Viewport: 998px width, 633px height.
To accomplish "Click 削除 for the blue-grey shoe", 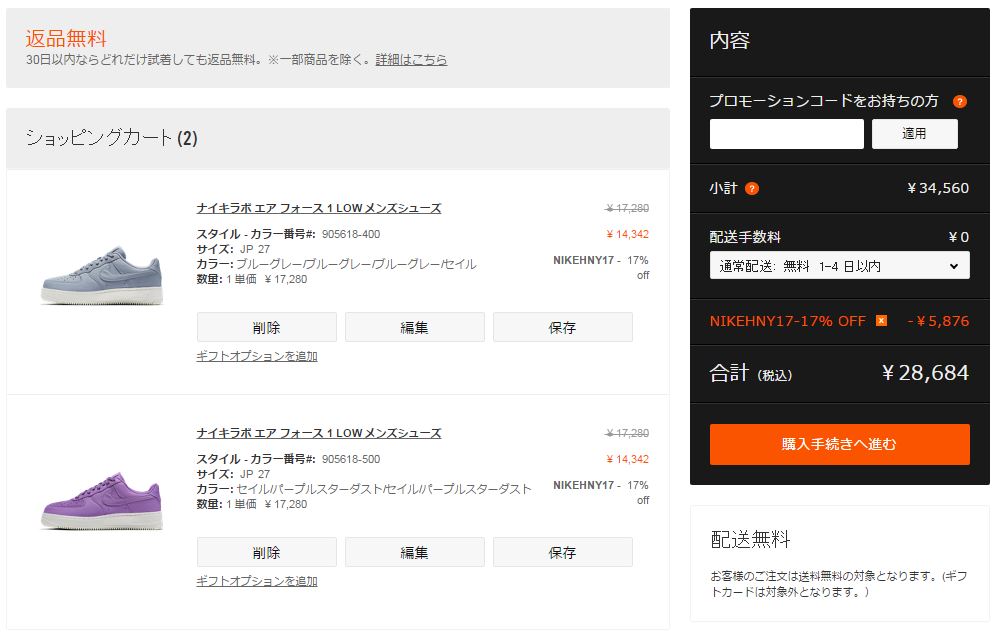I will point(267,328).
